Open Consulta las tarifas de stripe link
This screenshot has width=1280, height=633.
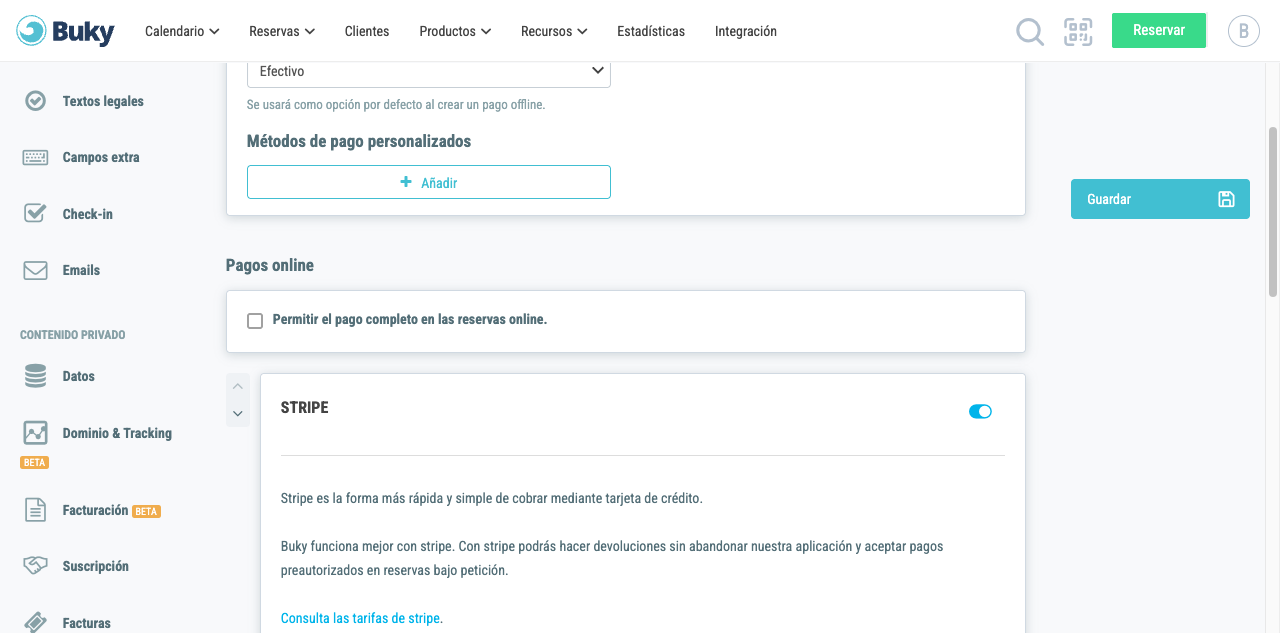(x=361, y=618)
